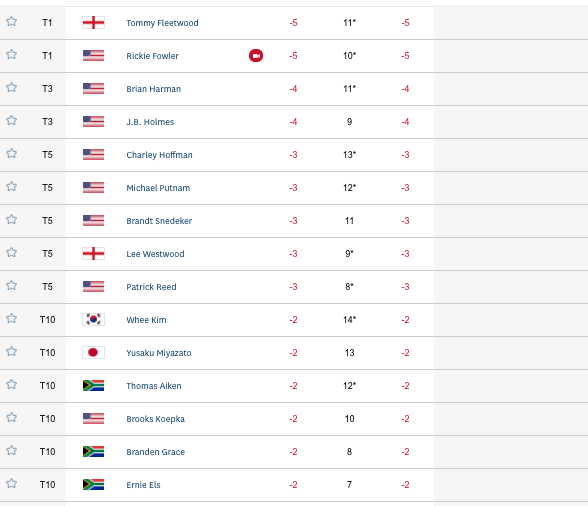Star Whee Kim in the leaderboard
Viewport: 588px width, 506px height.
12,318
